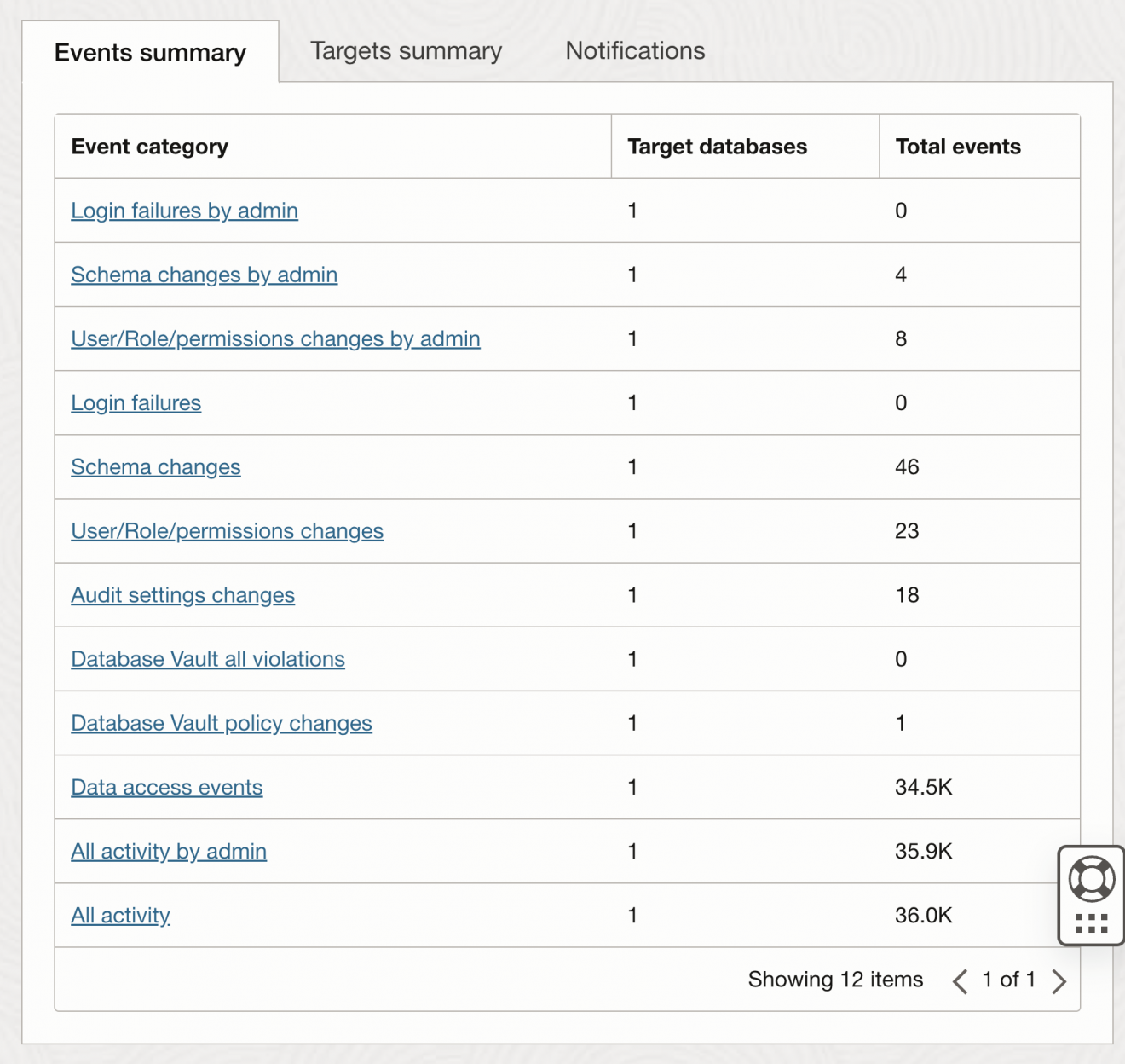The image size is (1125, 1064).
Task: Click the next page chevron arrow
Action: tap(1059, 980)
